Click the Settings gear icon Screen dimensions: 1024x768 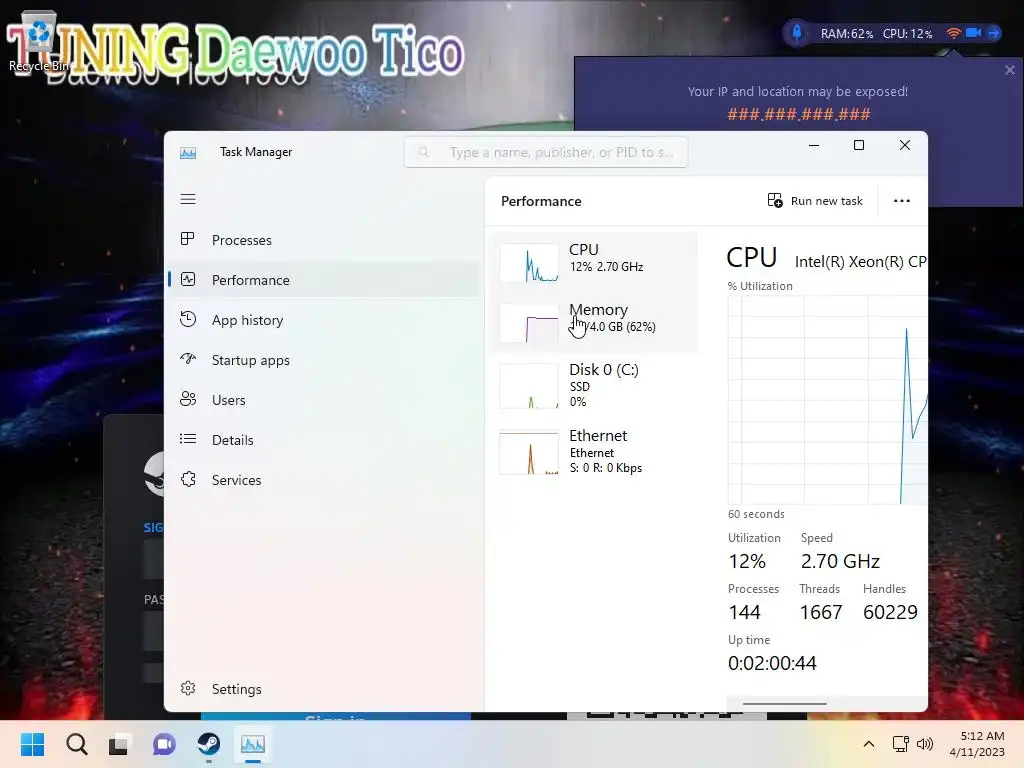pos(188,688)
